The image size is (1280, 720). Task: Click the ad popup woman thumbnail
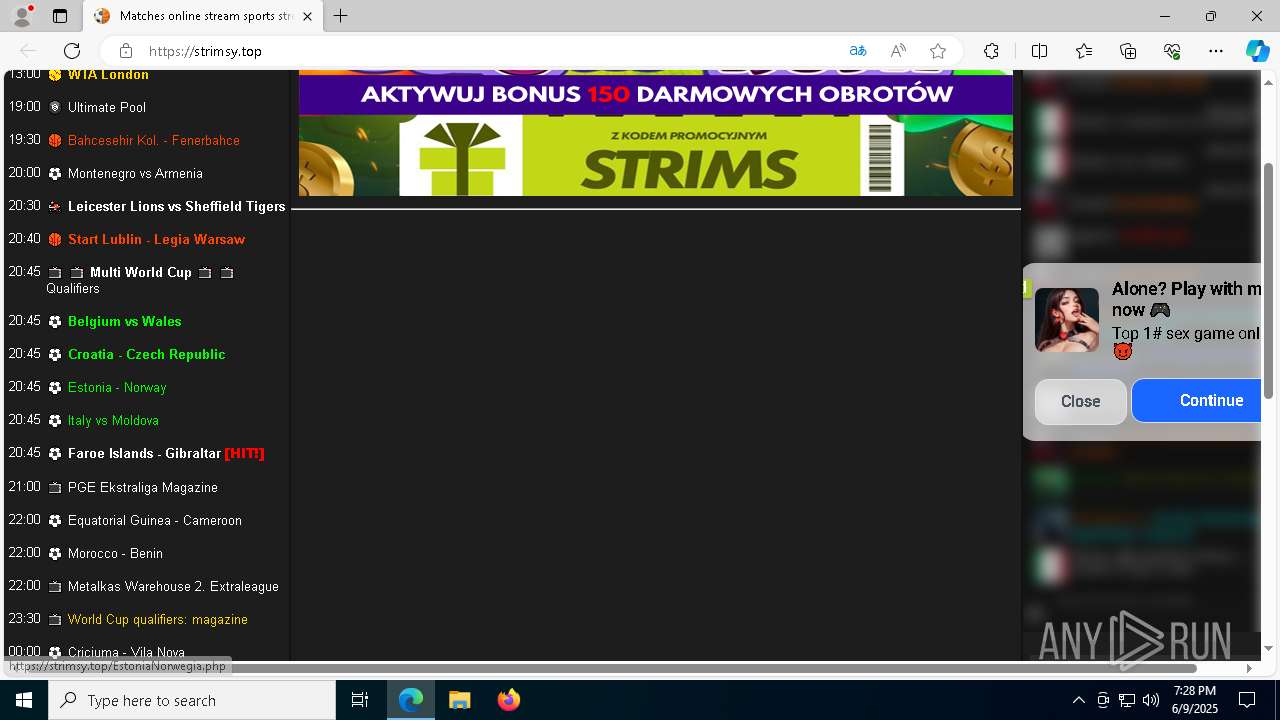click(1066, 320)
